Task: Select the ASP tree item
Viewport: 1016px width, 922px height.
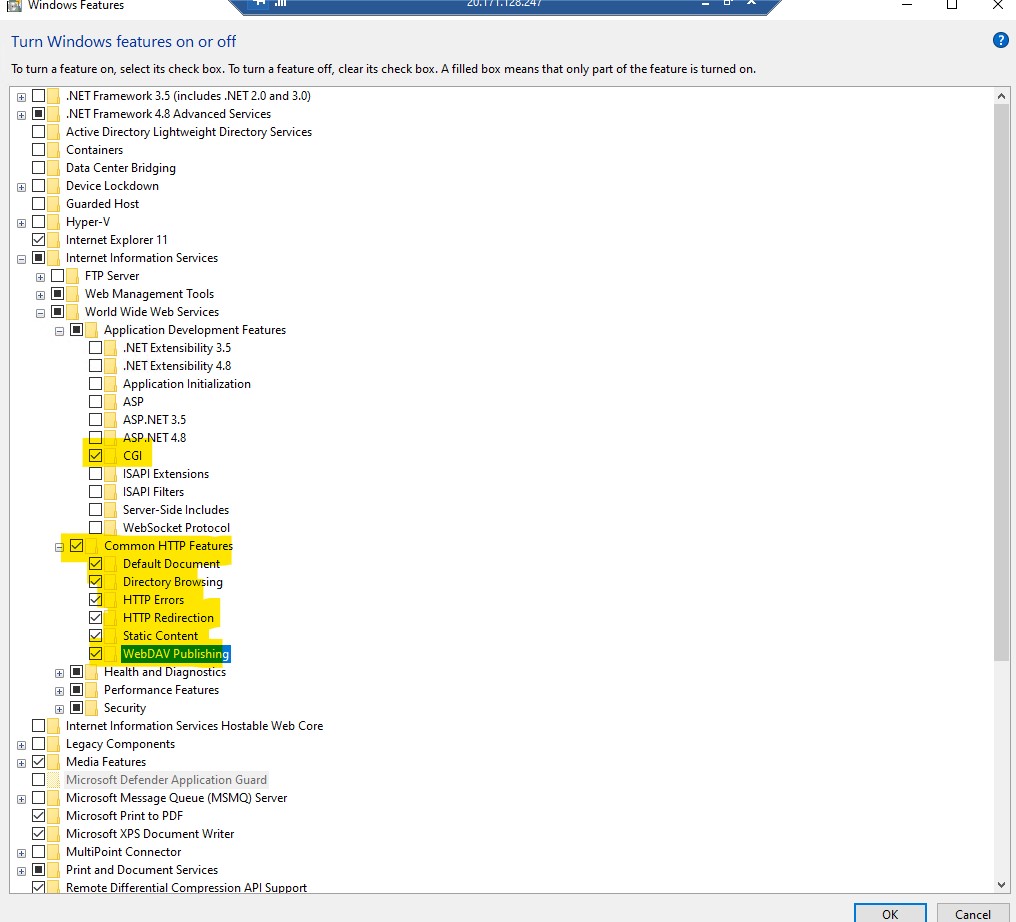Action: pos(133,402)
